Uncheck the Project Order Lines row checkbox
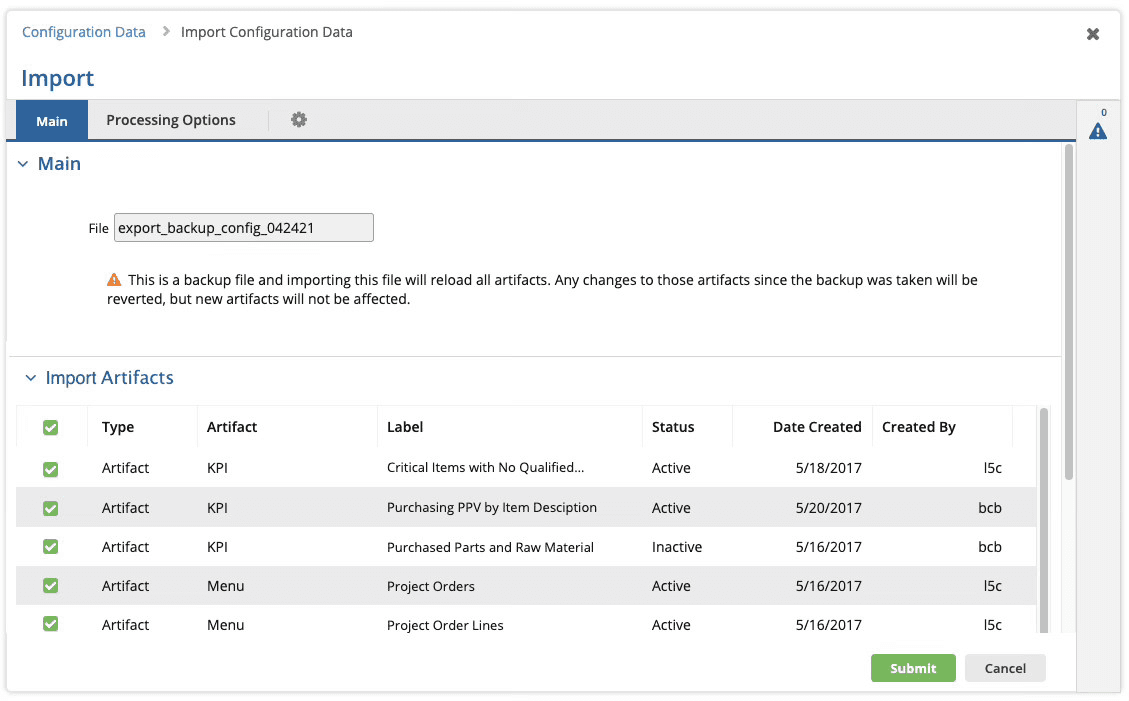 pos(50,623)
